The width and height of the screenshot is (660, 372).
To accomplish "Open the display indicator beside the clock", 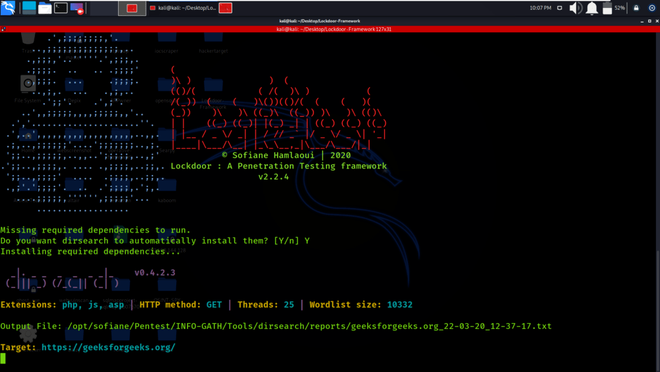I will [559, 8].
